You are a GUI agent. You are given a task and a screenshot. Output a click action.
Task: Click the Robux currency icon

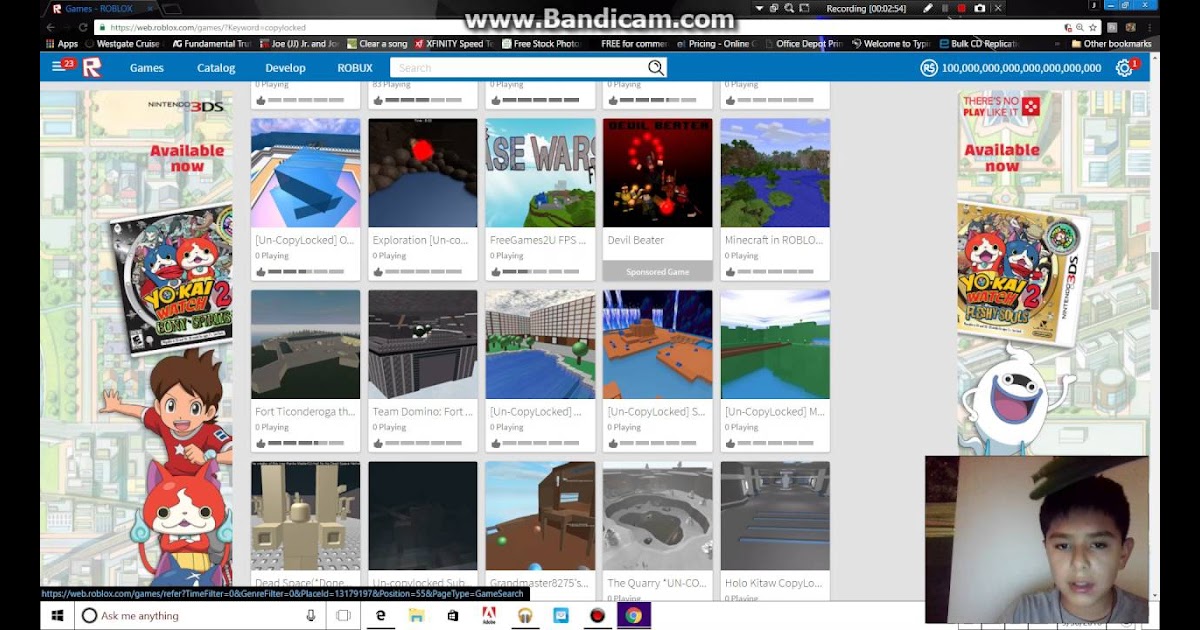[929, 68]
